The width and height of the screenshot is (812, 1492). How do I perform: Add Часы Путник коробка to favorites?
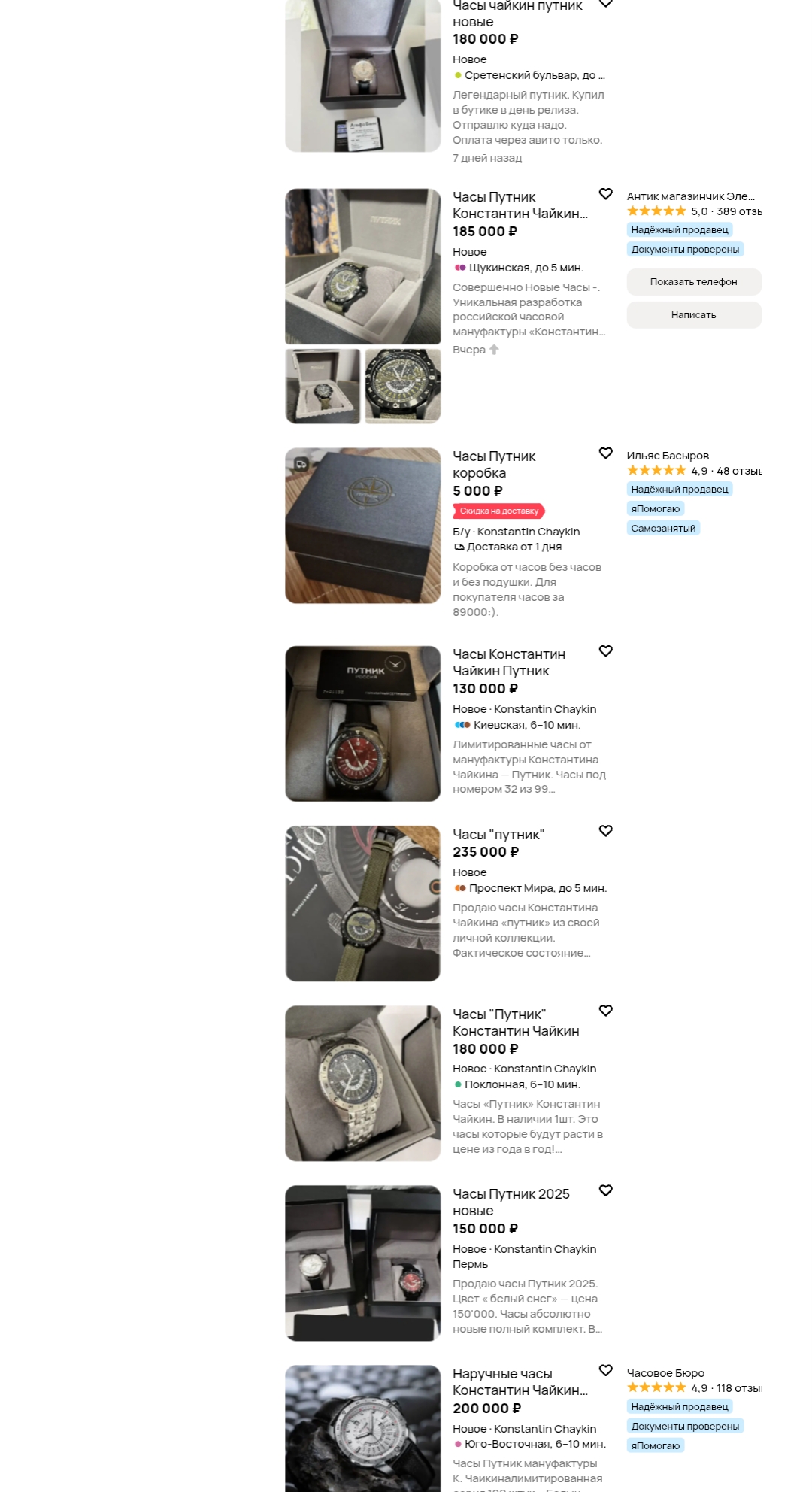point(605,453)
